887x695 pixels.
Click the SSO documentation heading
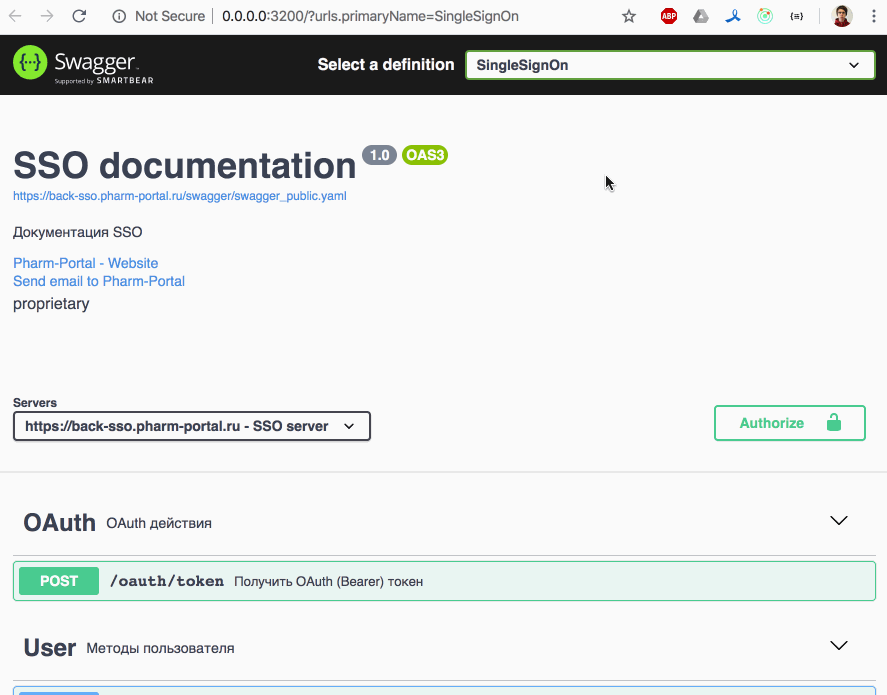tap(184, 165)
